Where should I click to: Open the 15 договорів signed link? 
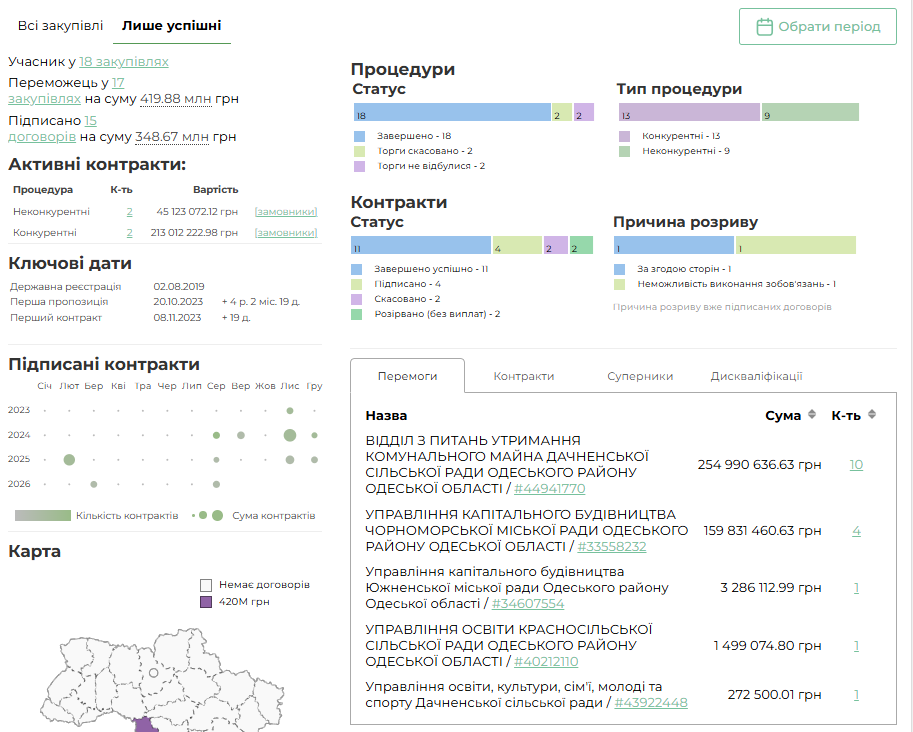click(52, 129)
